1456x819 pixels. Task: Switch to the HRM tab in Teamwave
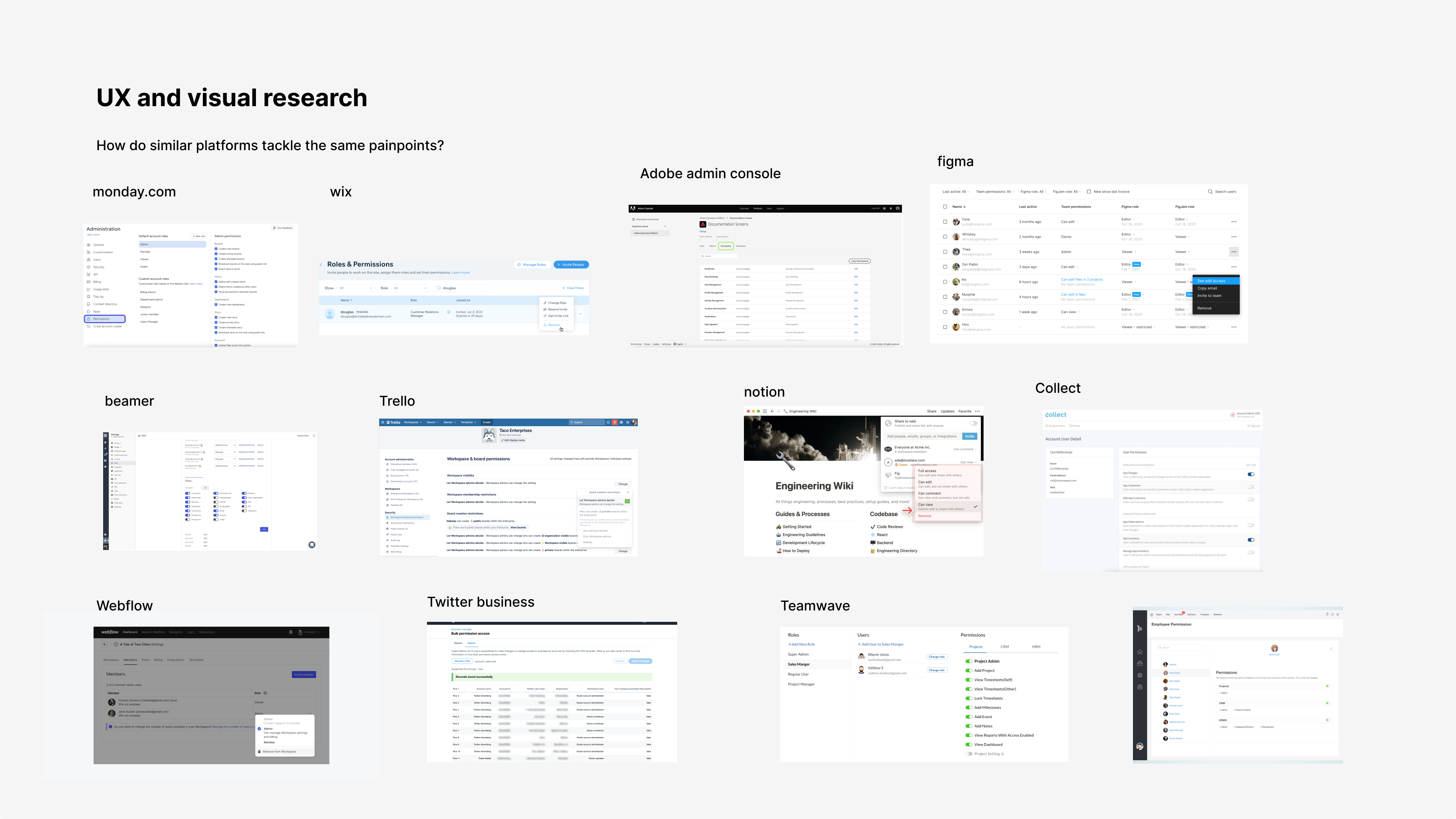click(1036, 646)
